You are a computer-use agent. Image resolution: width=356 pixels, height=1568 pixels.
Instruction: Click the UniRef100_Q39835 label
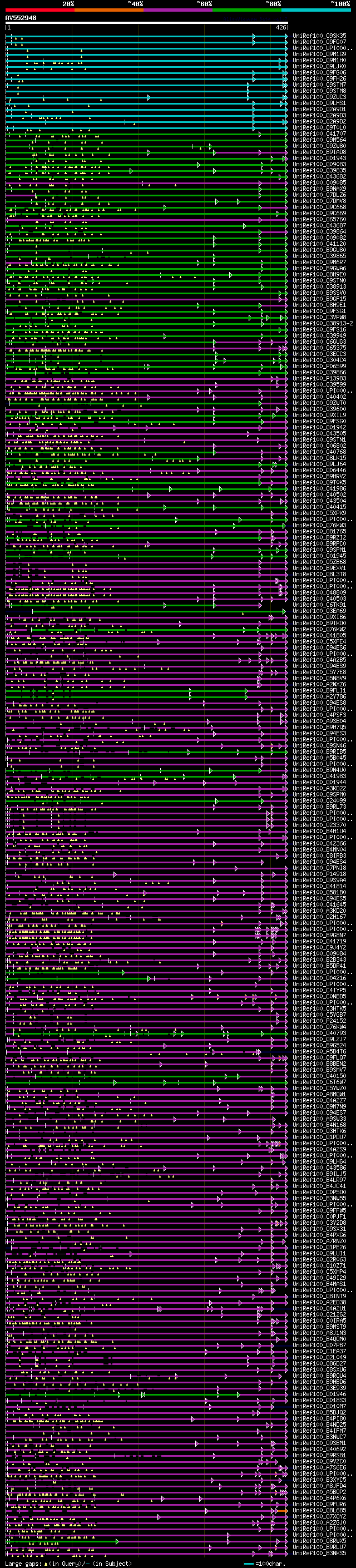click(x=319, y=170)
